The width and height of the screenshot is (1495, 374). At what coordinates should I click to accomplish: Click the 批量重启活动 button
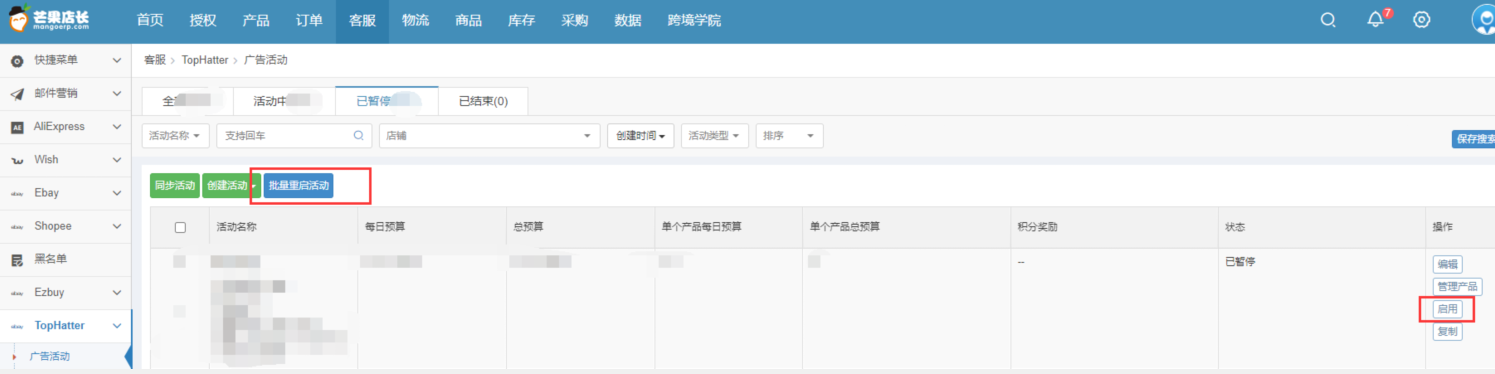tap(298, 186)
